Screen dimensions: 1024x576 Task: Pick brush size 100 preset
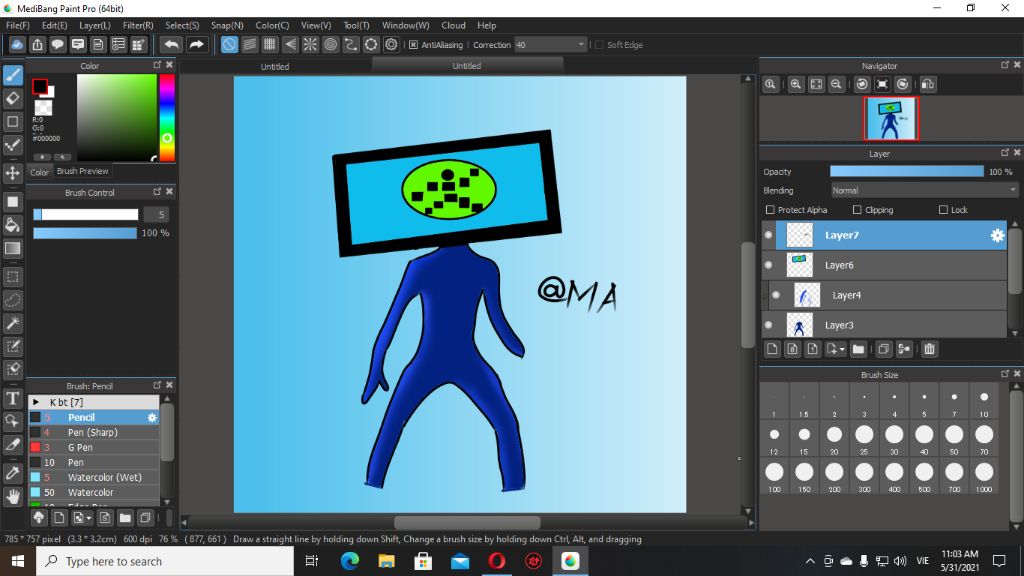[x=774, y=476]
